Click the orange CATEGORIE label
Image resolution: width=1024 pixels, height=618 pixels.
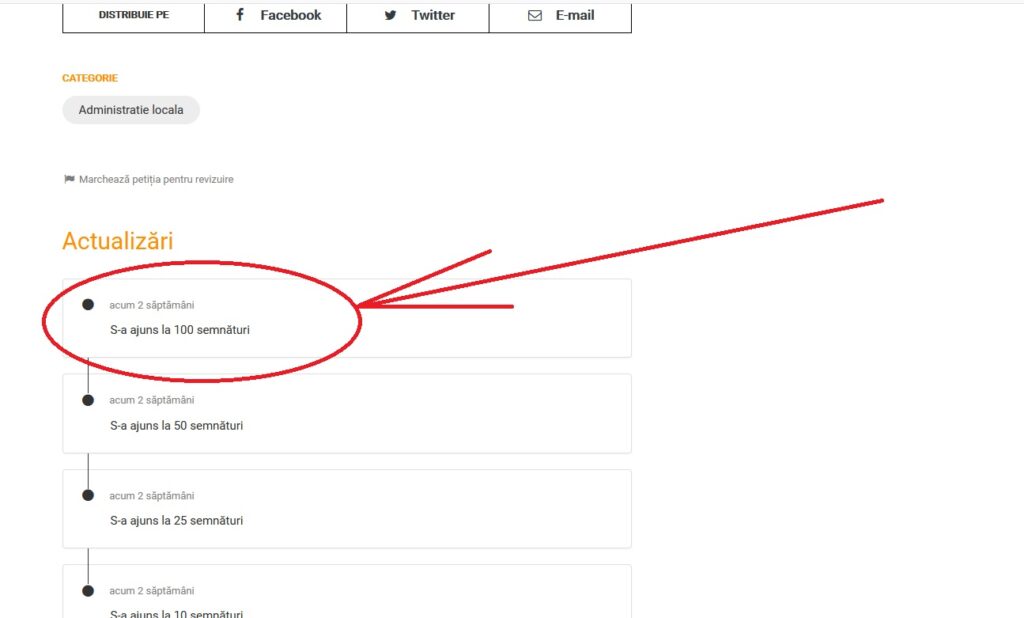pos(90,78)
